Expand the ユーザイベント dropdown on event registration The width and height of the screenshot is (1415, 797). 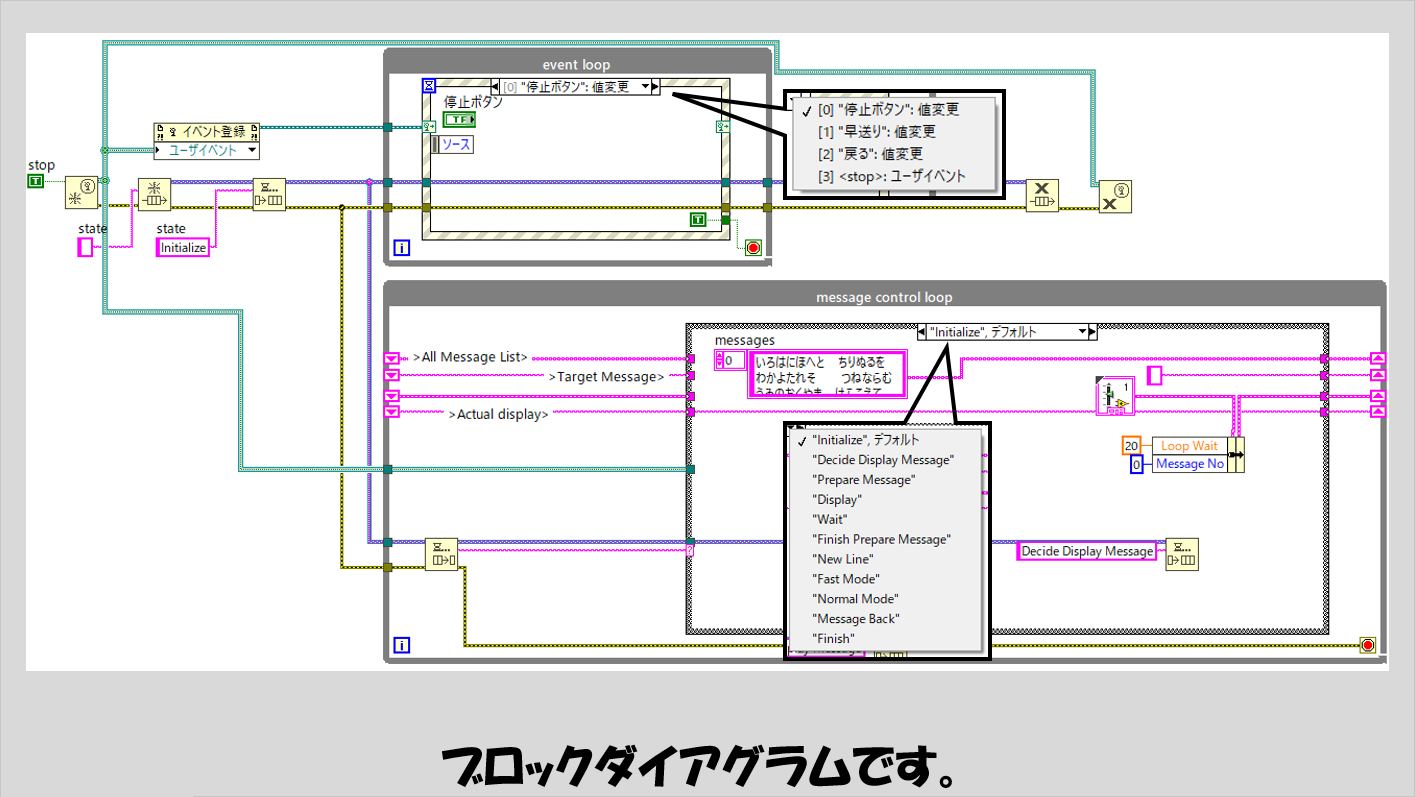coord(250,150)
